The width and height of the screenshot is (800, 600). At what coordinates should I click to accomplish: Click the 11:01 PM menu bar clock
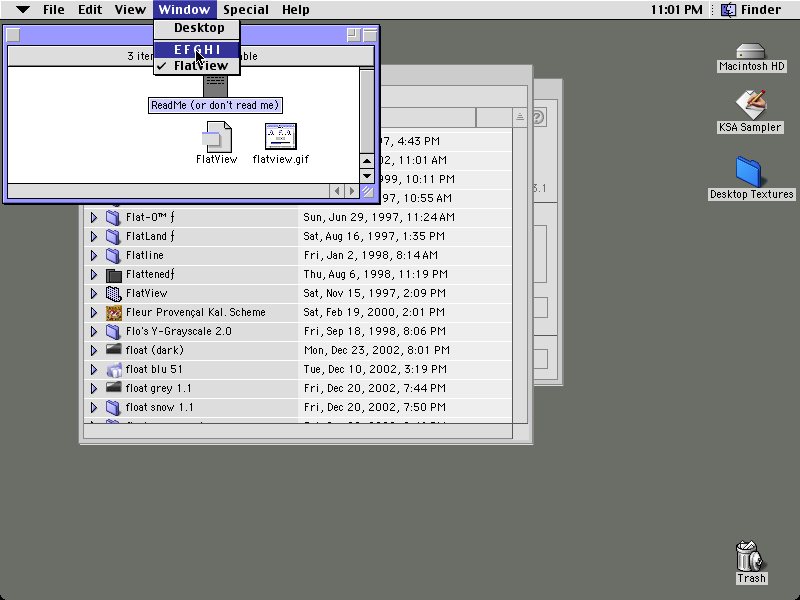point(677,10)
